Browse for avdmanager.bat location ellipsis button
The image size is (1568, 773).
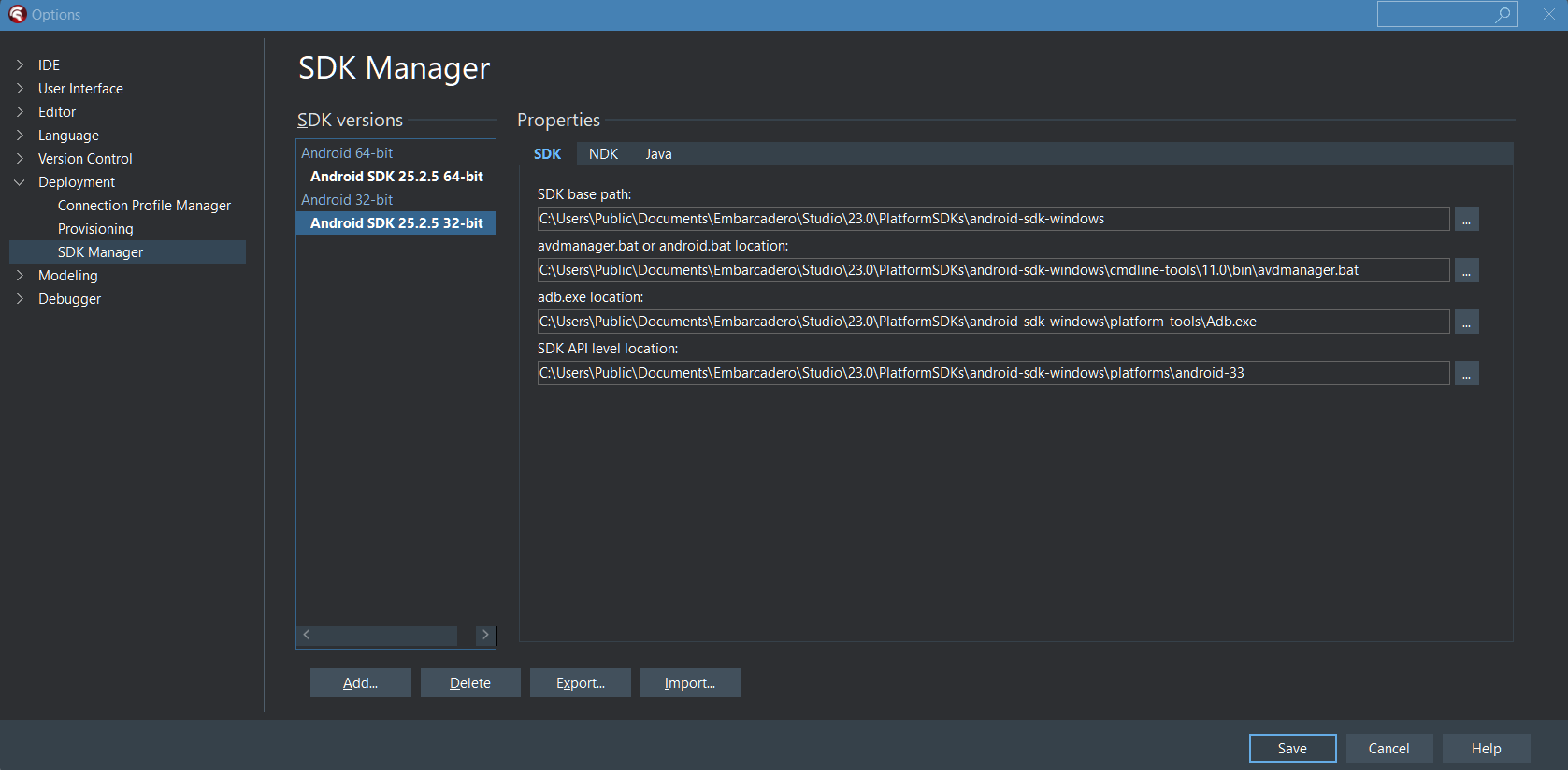(x=1466, y=270)
